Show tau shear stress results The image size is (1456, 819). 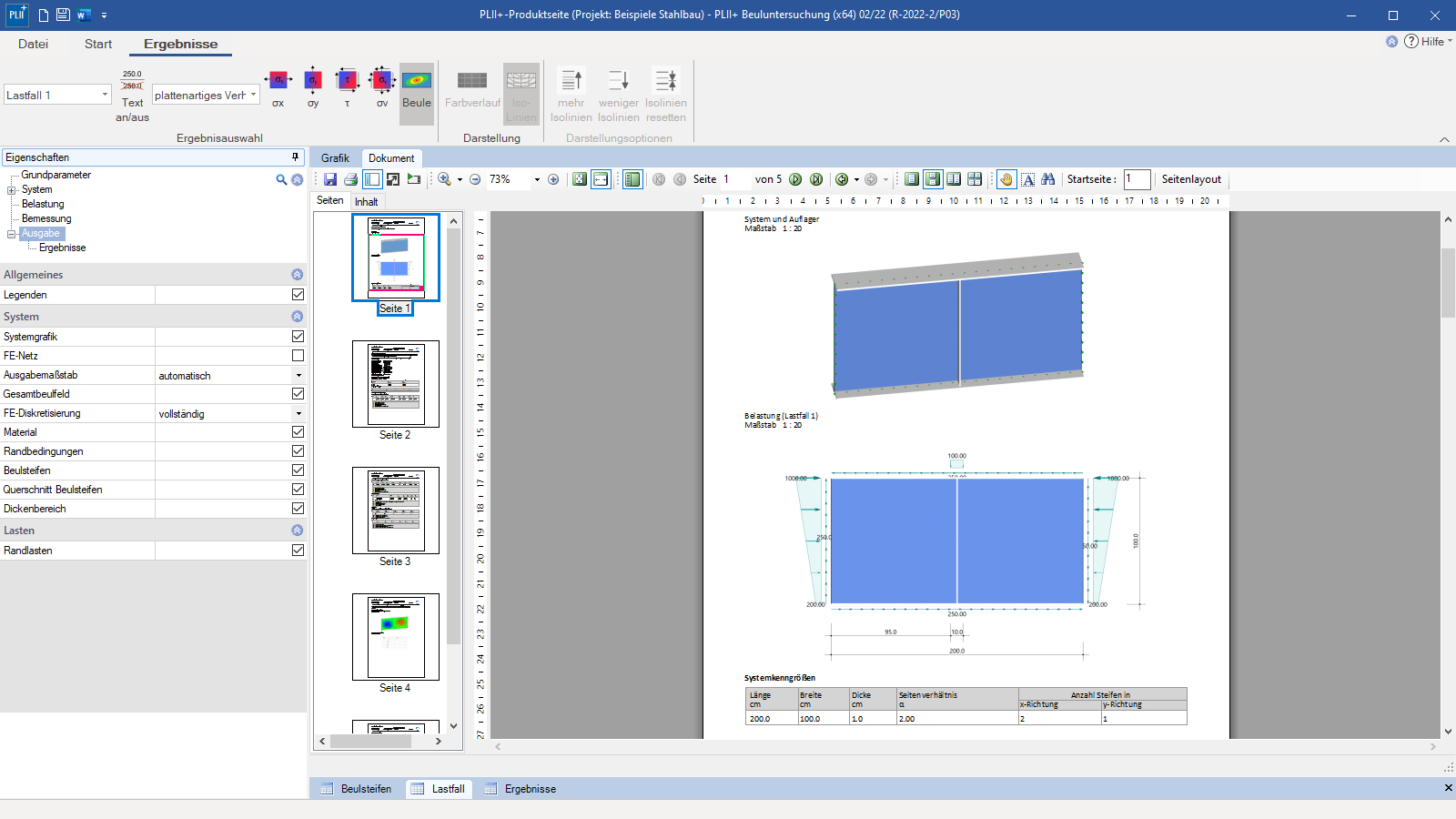[348, 88]
